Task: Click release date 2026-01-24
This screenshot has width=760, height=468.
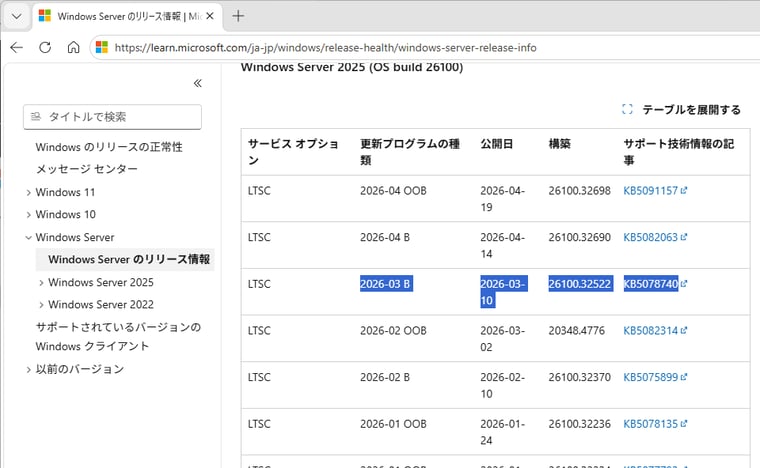Action: (503, 432)
